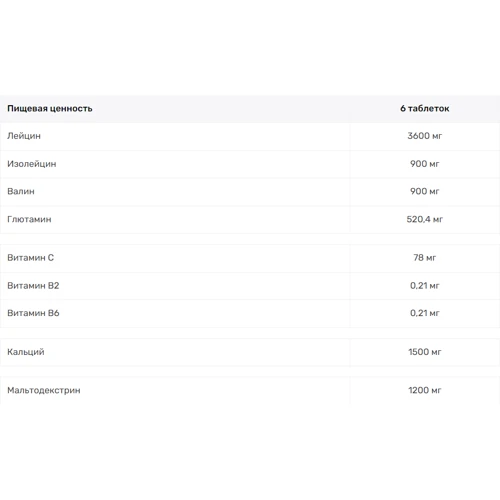Select the 3600 мг value

tap(425, 136)
